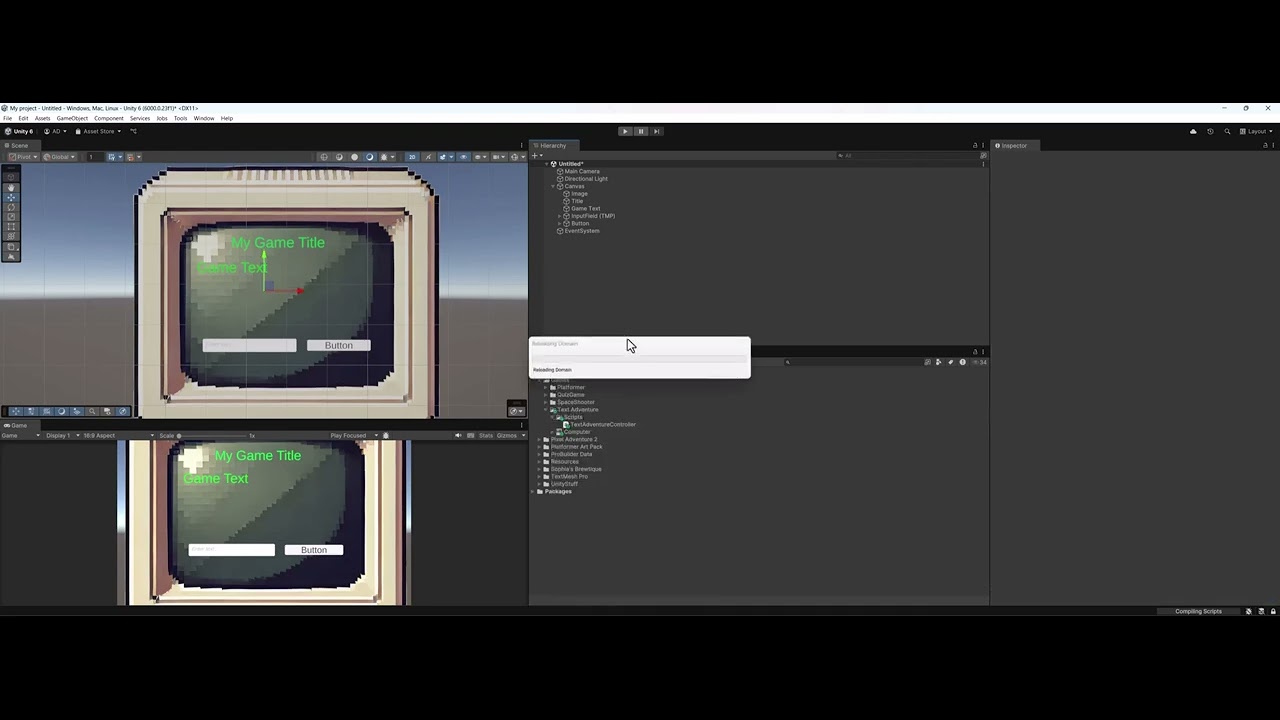
Task: Click the Step frame button
Action: click(656, 131)
